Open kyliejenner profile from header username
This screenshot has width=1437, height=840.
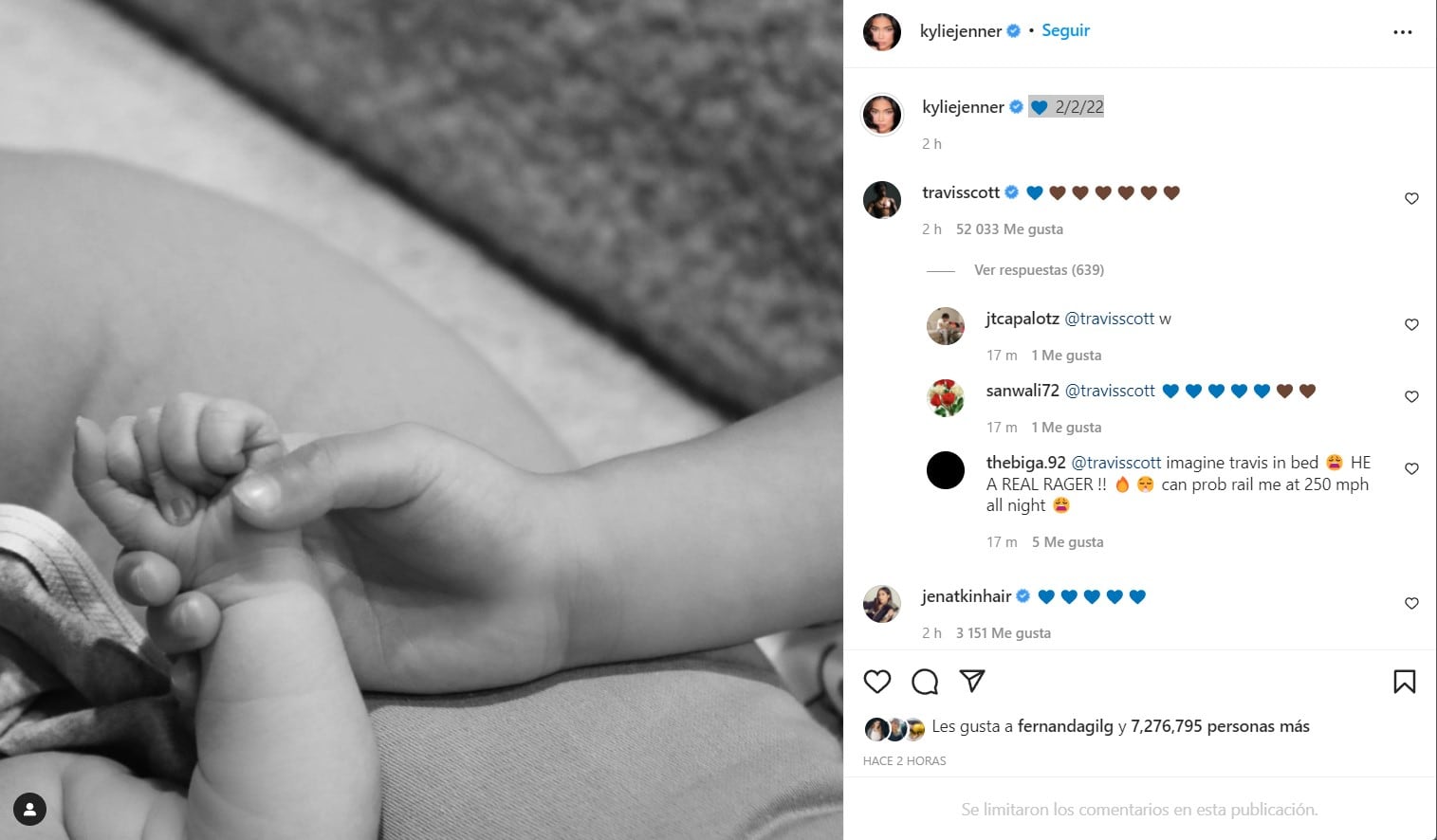(x=960, y=31)
